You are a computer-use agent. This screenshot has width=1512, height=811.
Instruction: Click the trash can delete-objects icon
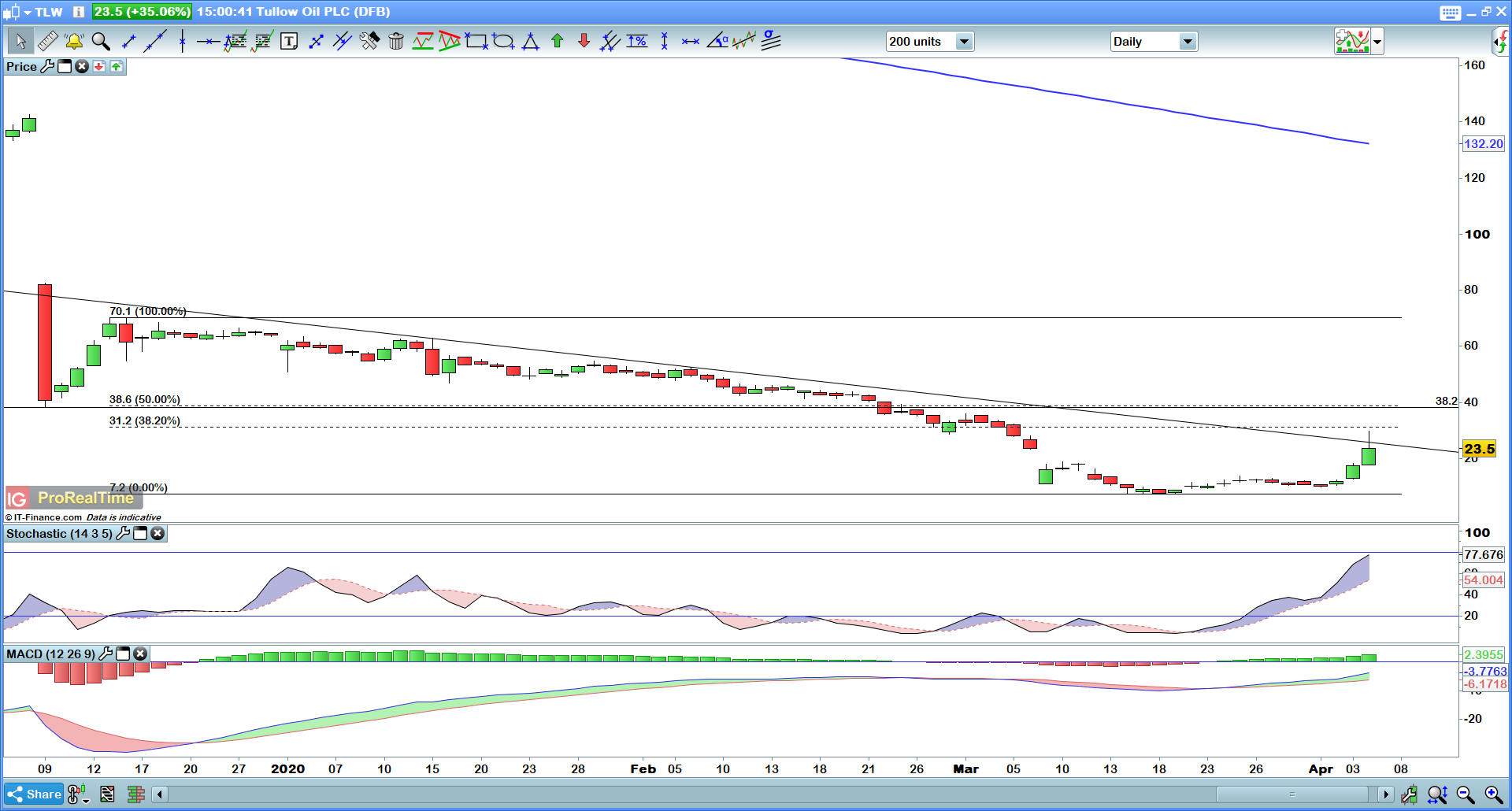point(396,42)
